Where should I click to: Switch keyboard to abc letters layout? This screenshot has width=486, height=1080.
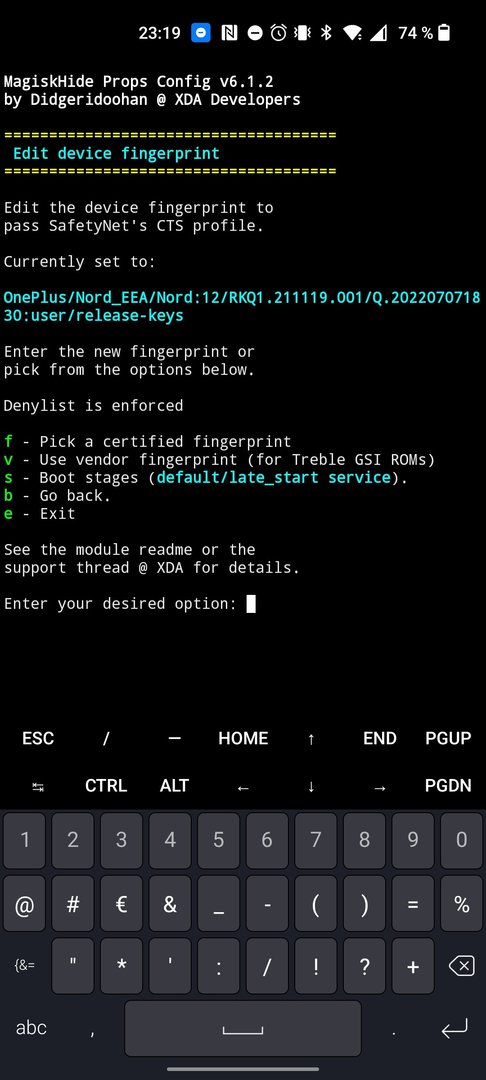[31, 1028]
